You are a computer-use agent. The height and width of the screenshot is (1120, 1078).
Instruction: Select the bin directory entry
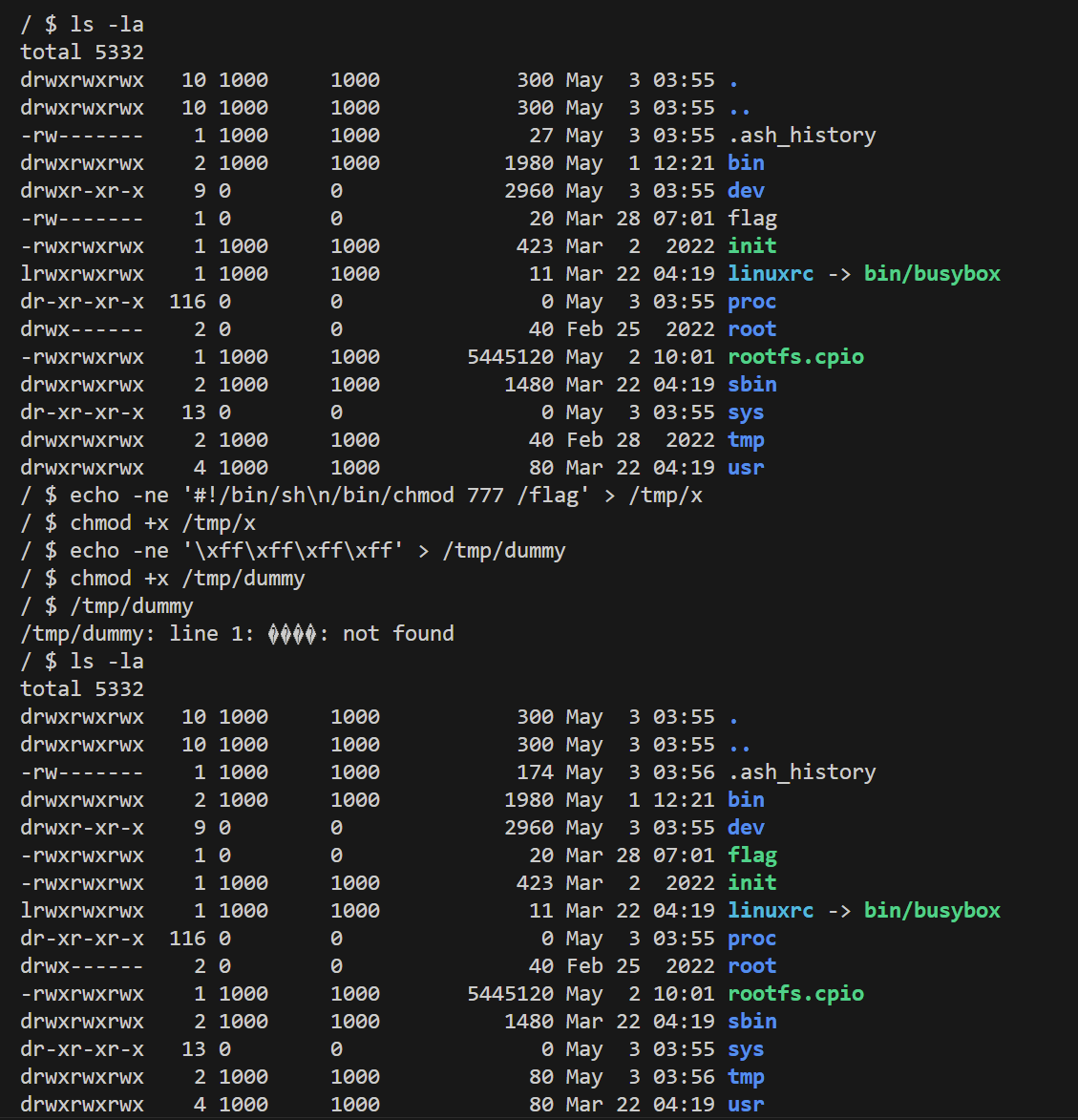pos(746,162)
